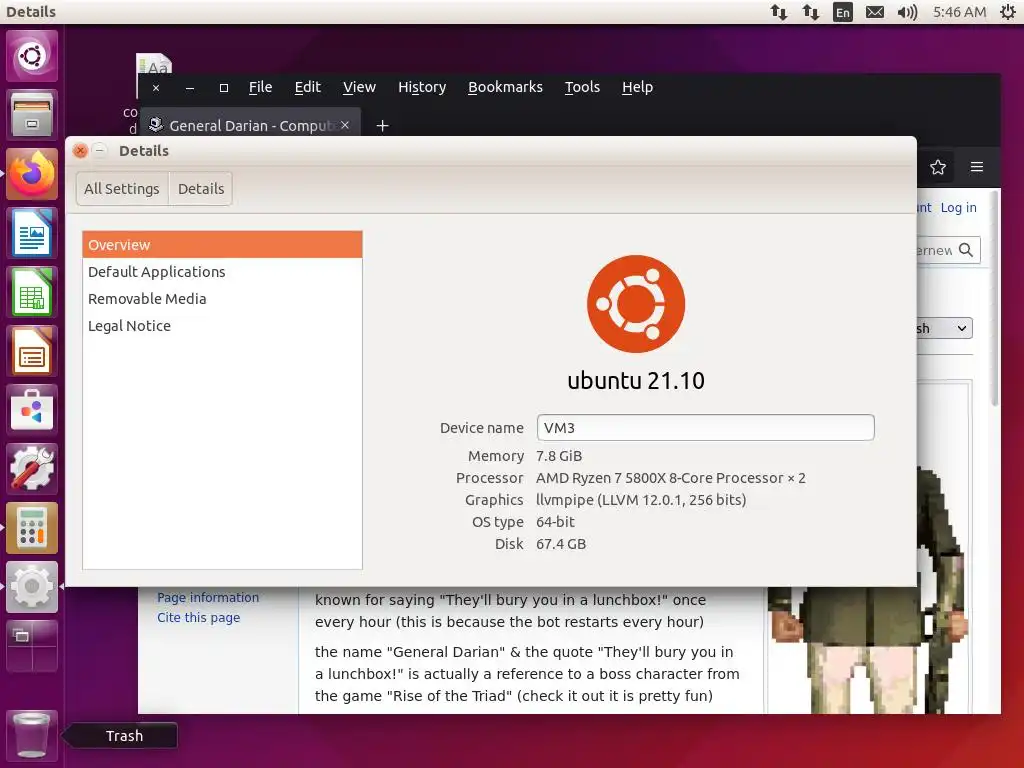Click the Device name field VM3

(x=705, y=428)
